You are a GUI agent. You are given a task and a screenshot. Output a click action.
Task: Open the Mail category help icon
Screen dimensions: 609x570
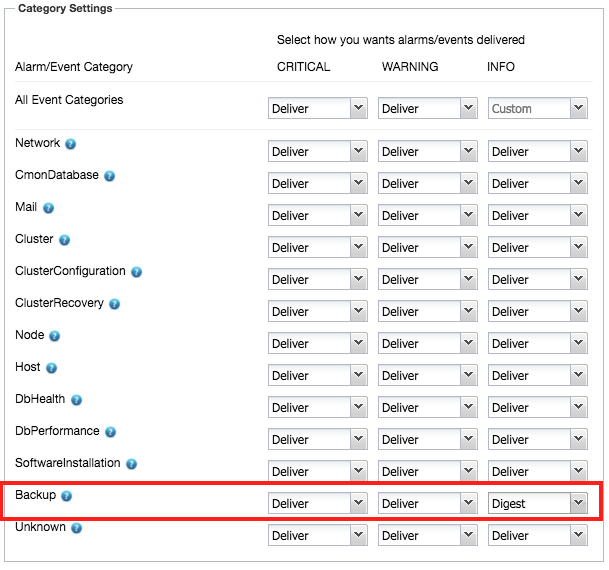click(x=48, y=208)
